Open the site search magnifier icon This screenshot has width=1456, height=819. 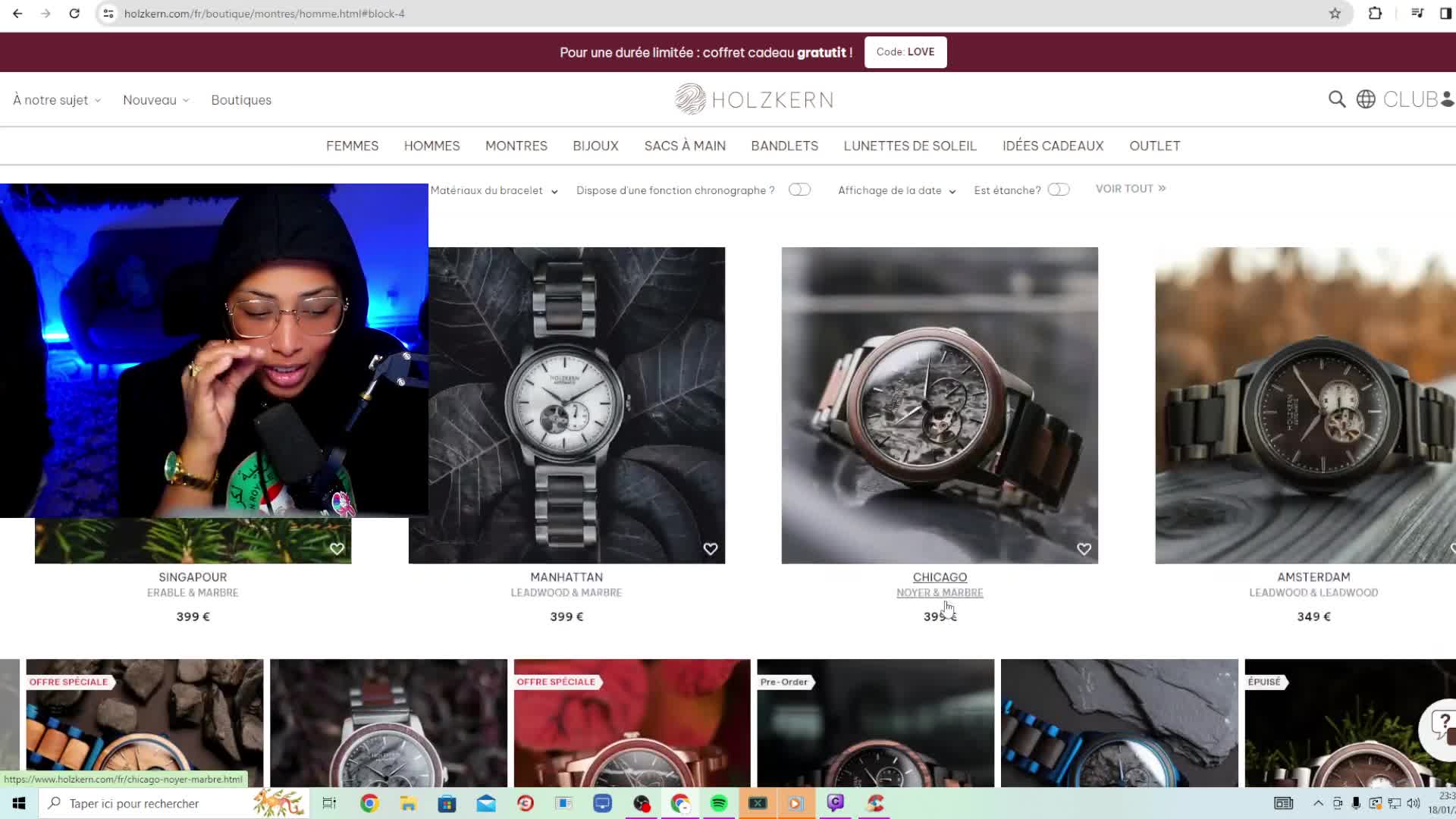click(x=1337, y=99)
